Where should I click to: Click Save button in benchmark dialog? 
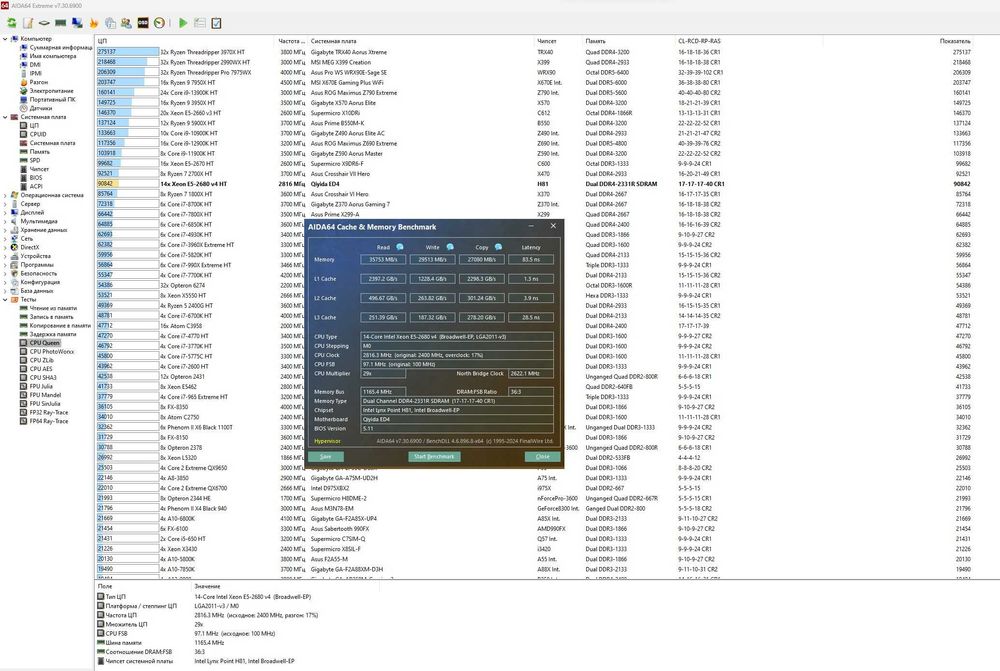point(326,457)
